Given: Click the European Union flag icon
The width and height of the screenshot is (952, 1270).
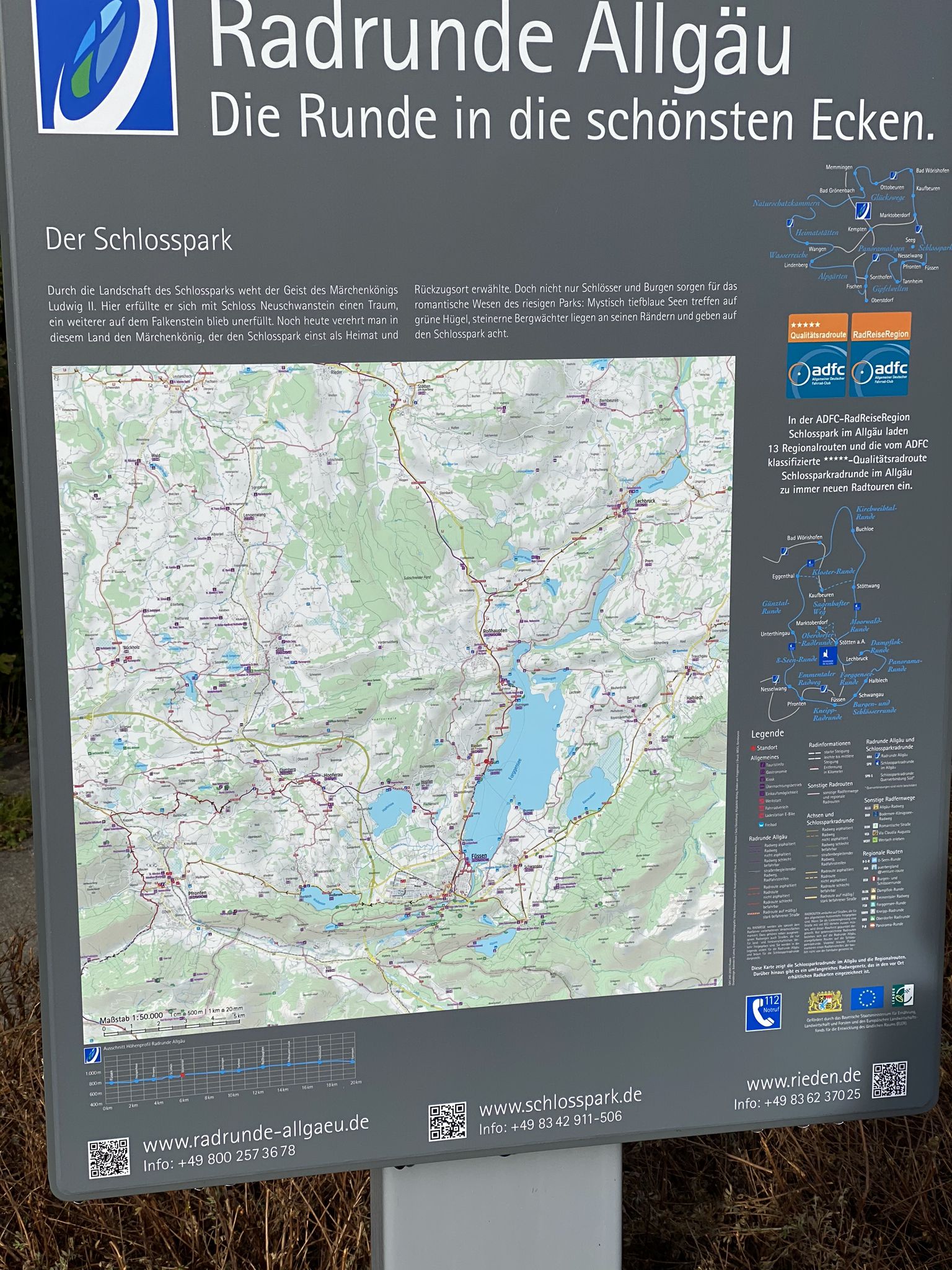Looking at the screenshot, I should tap(866, 998).
